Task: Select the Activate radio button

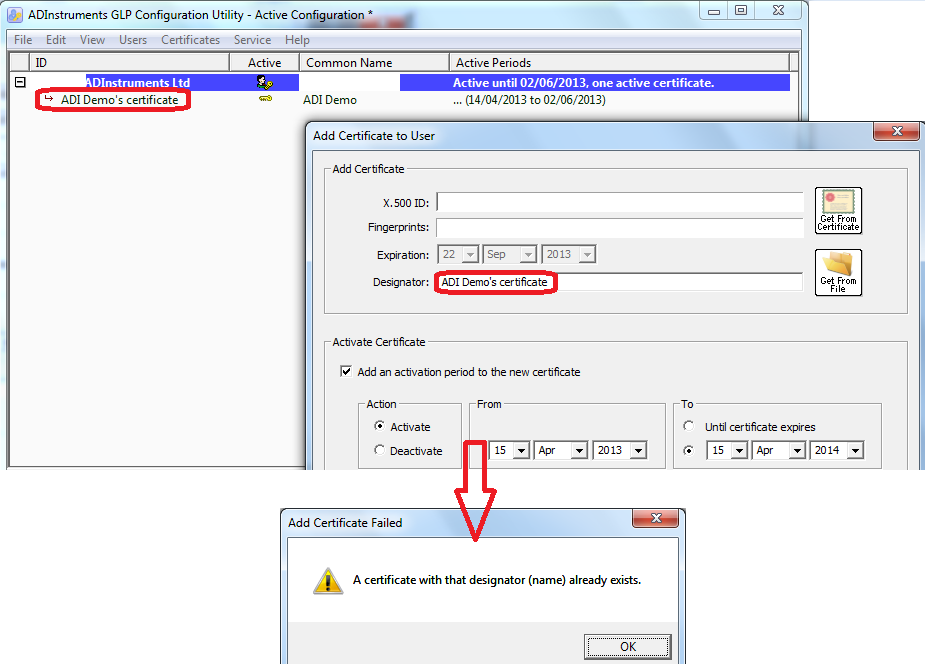Action: pos(379,427)
